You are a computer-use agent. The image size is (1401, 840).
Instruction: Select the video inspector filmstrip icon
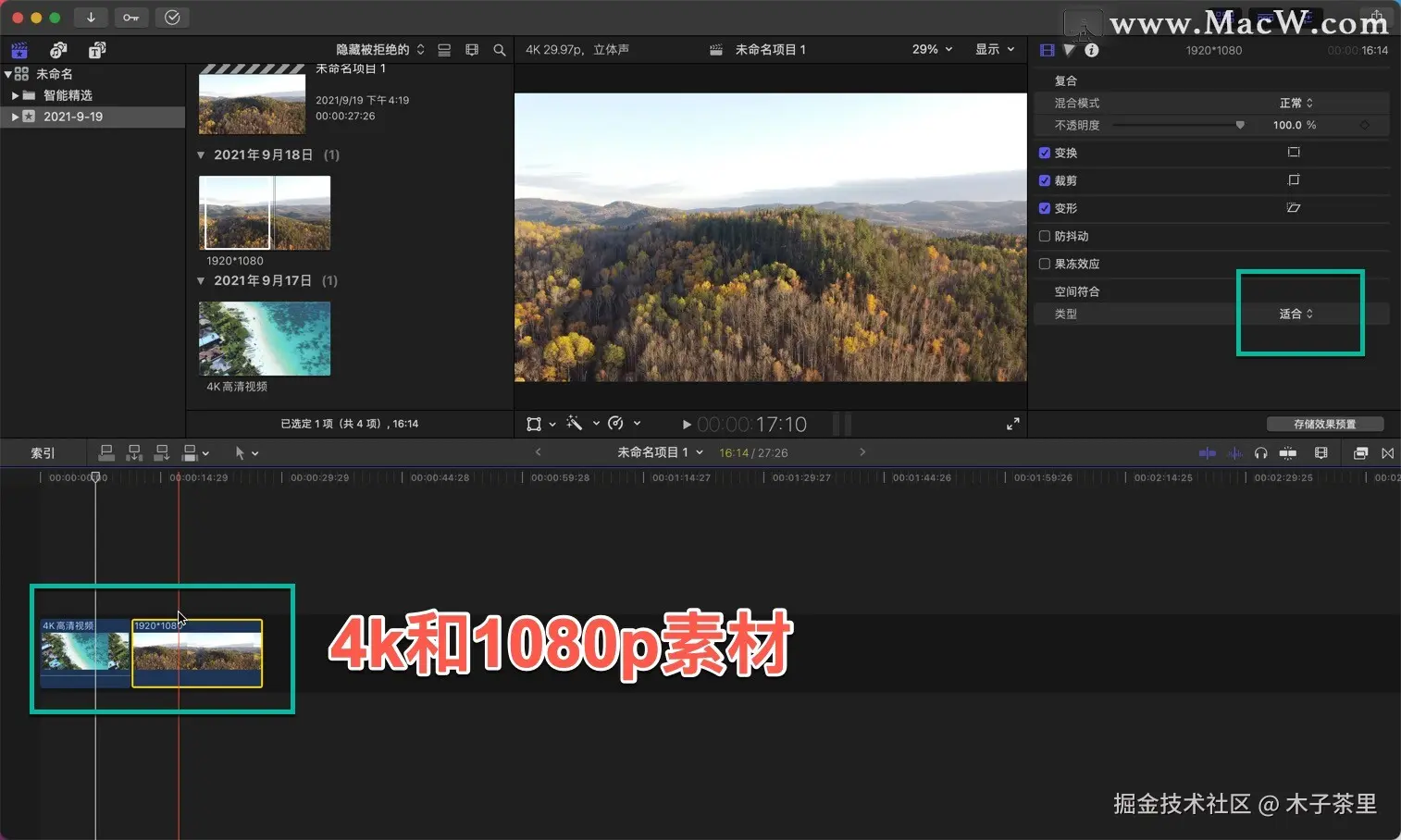coord(1048,50)
